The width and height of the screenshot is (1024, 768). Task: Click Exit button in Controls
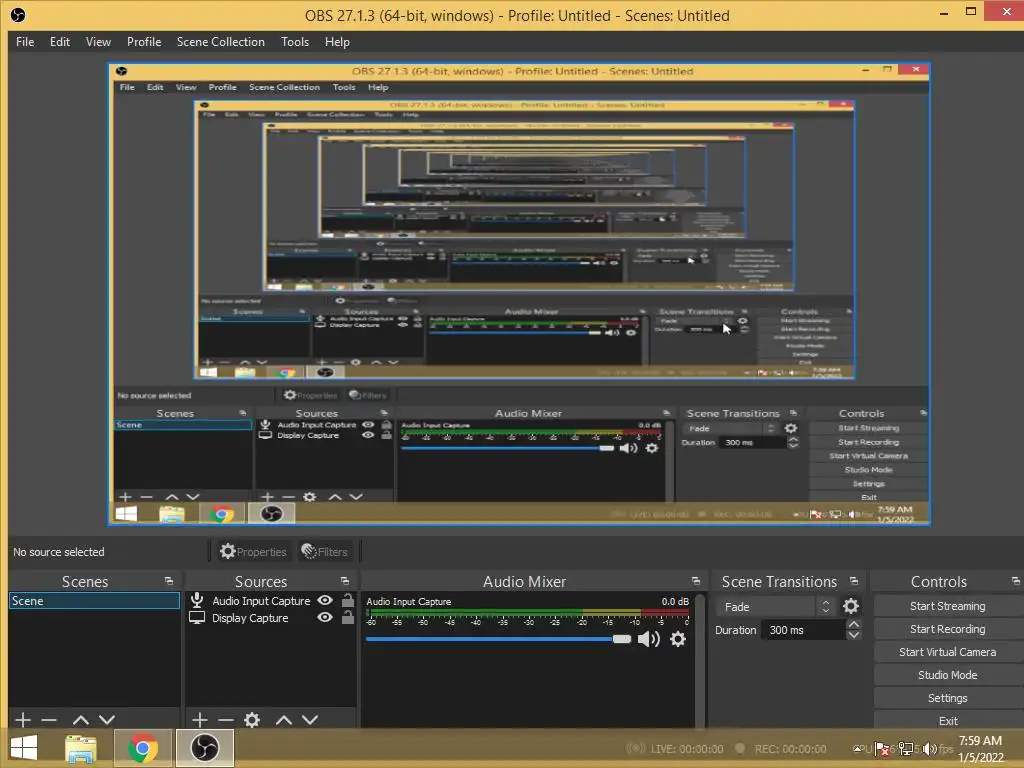point(948,720)
